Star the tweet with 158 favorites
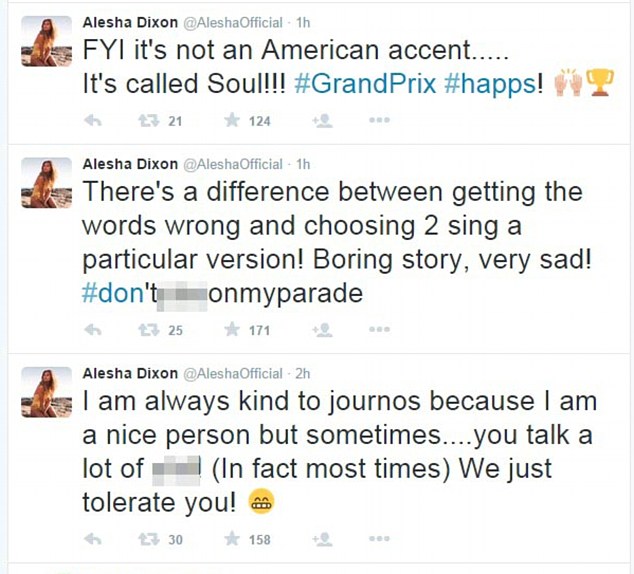The width and height of the screenshot is (634, 574). (x=232, y=539)
